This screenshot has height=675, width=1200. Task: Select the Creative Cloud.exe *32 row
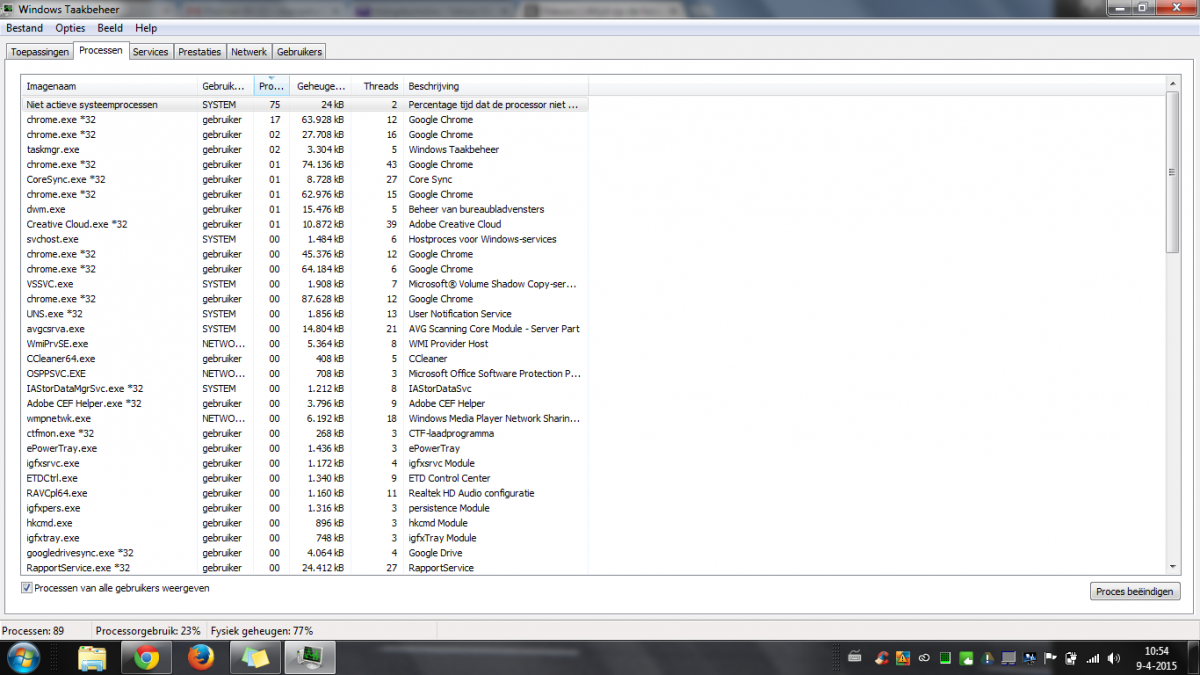tap(304, 224)
